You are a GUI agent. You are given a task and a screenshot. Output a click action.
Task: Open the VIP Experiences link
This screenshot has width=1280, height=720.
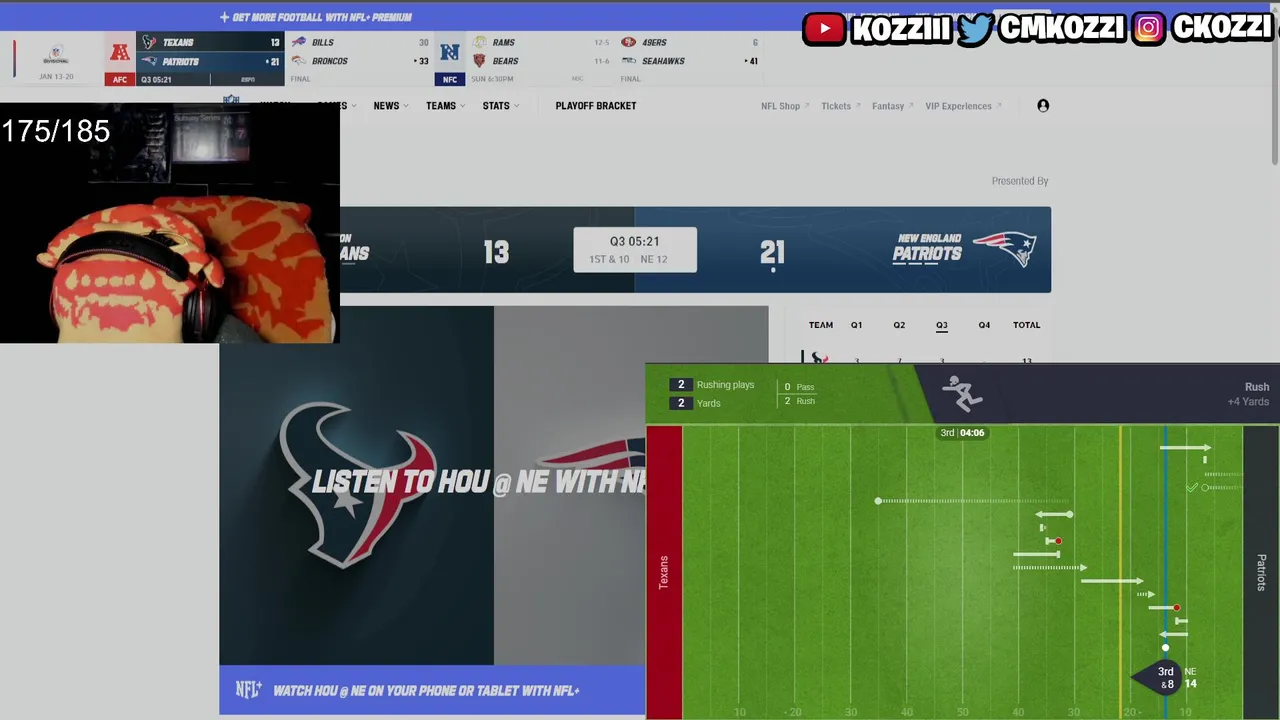(963, 106)
